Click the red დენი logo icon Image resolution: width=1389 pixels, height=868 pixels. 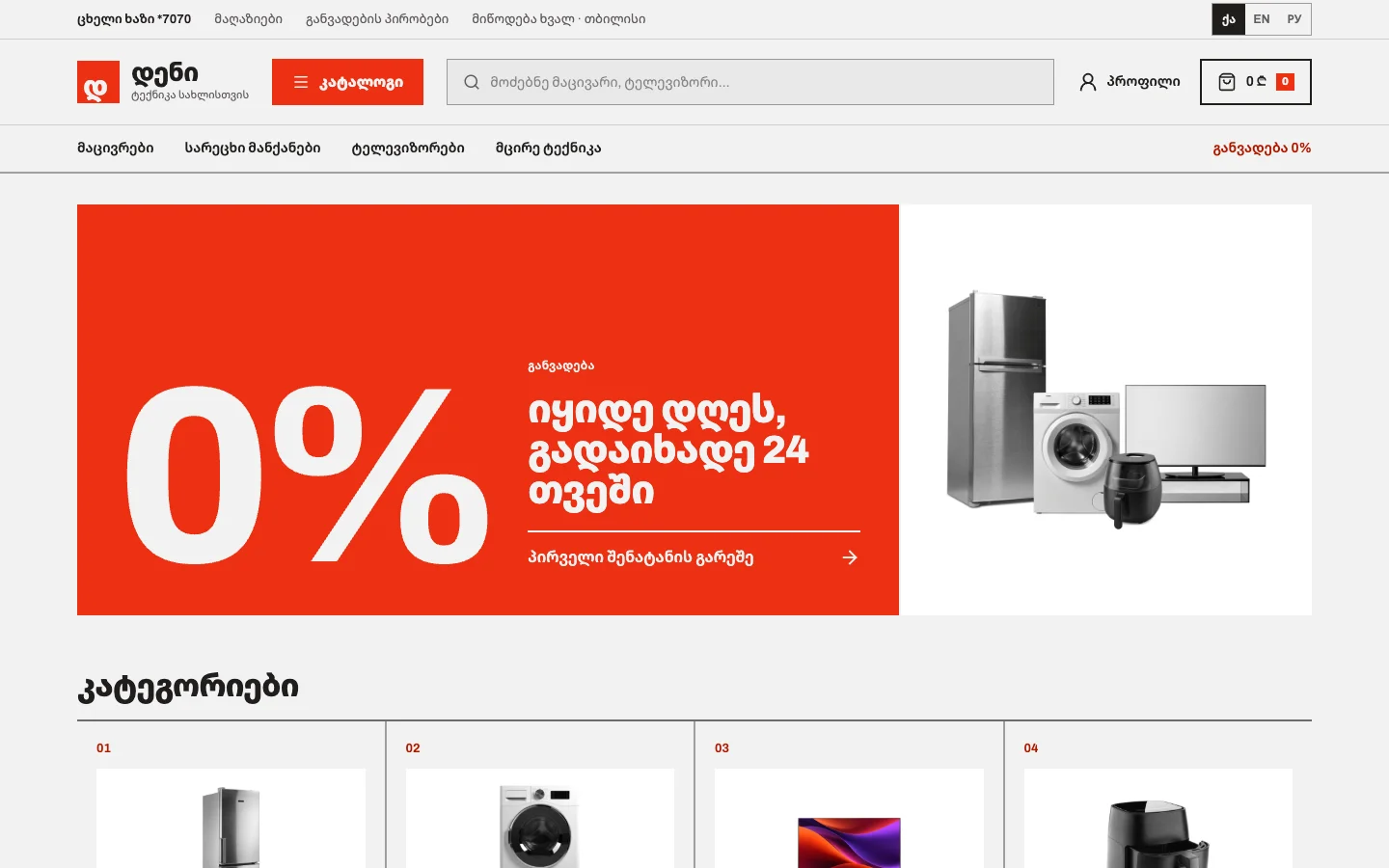pos(98,82)
